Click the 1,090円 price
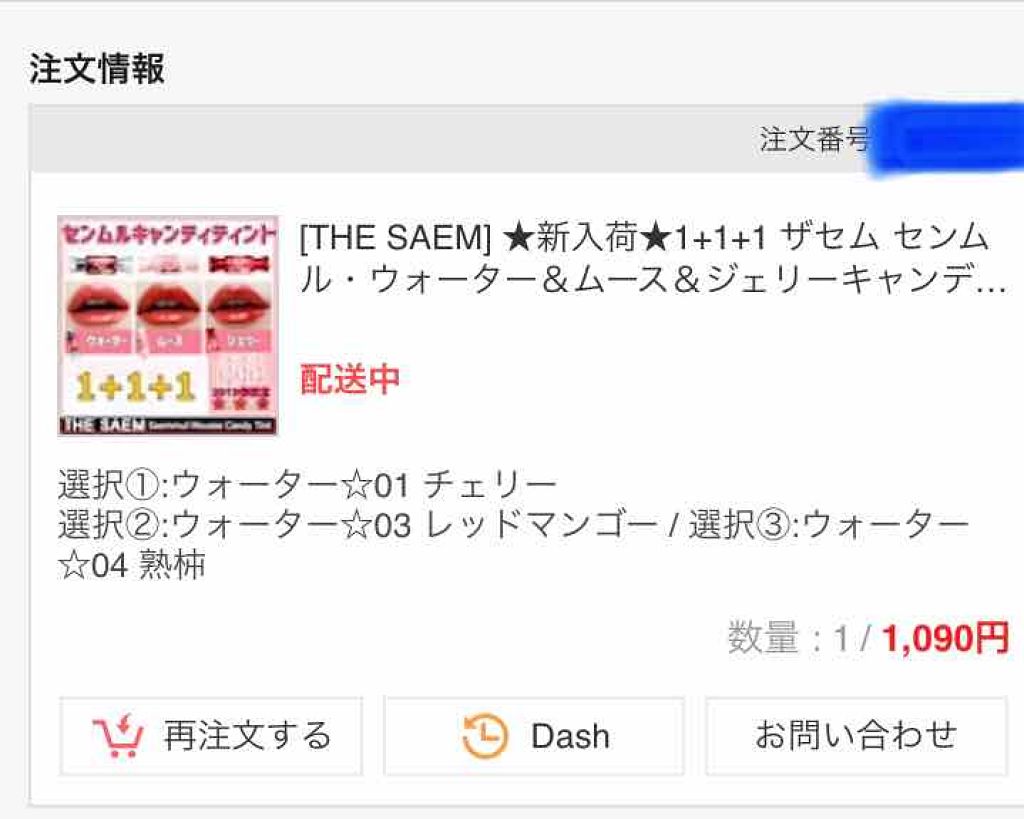The width and height of the screenshot is (1024, 819). (945, 638)
